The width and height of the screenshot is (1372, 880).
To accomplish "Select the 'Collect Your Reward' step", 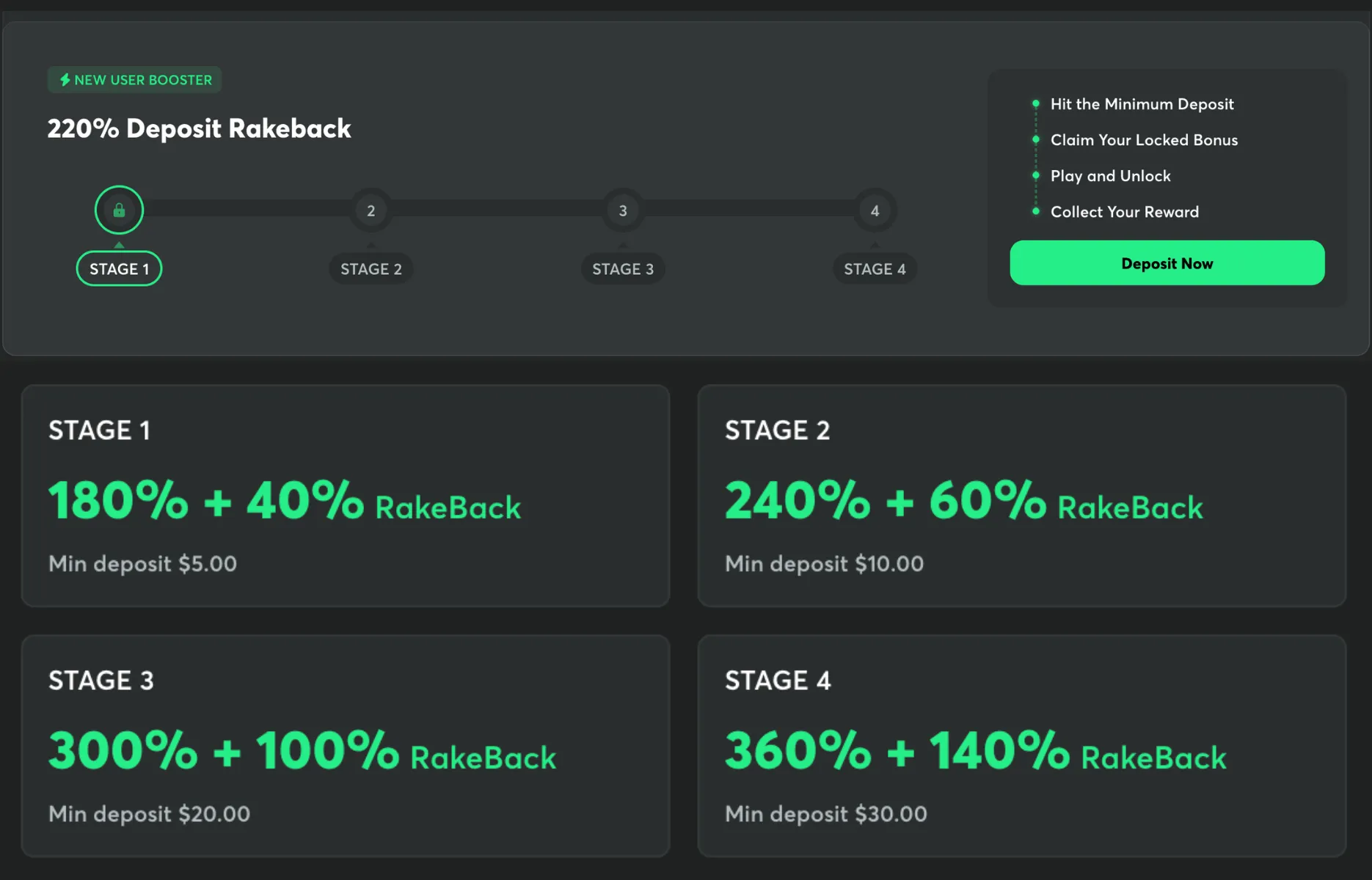I will click(x=1124, y=212).
